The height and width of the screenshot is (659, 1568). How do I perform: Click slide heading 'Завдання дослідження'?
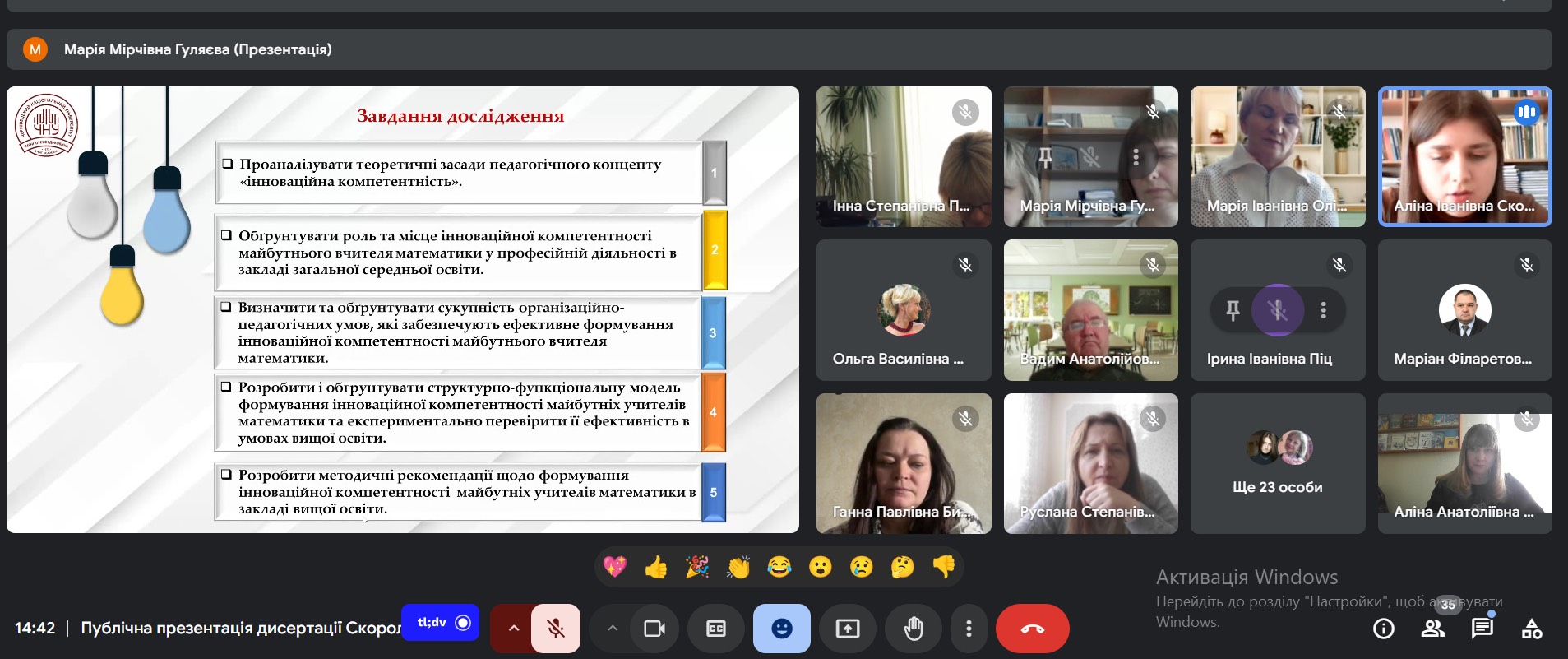tap(460, 116)
